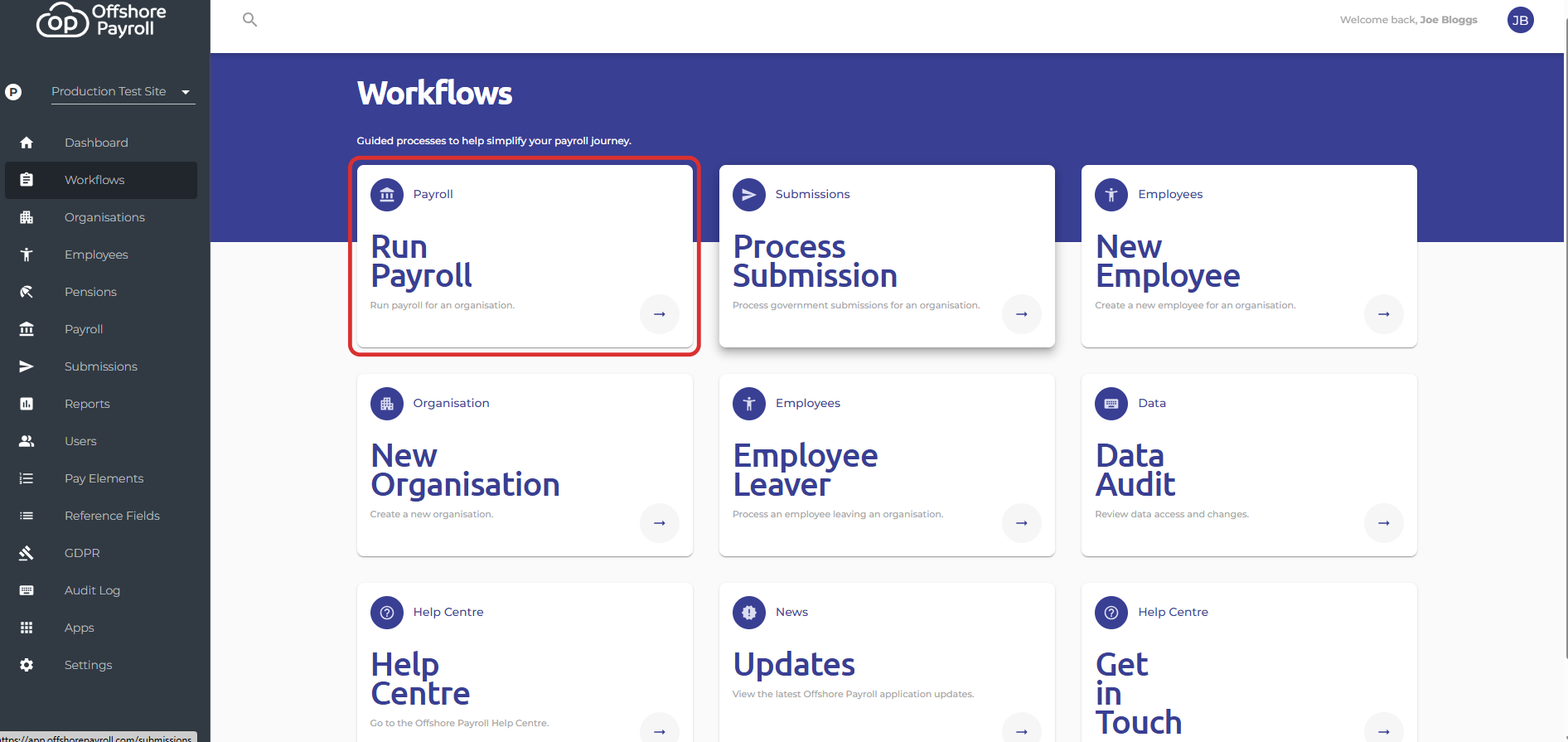
Task: Click the search magnifier icon
Action: [x=249, y=20]
